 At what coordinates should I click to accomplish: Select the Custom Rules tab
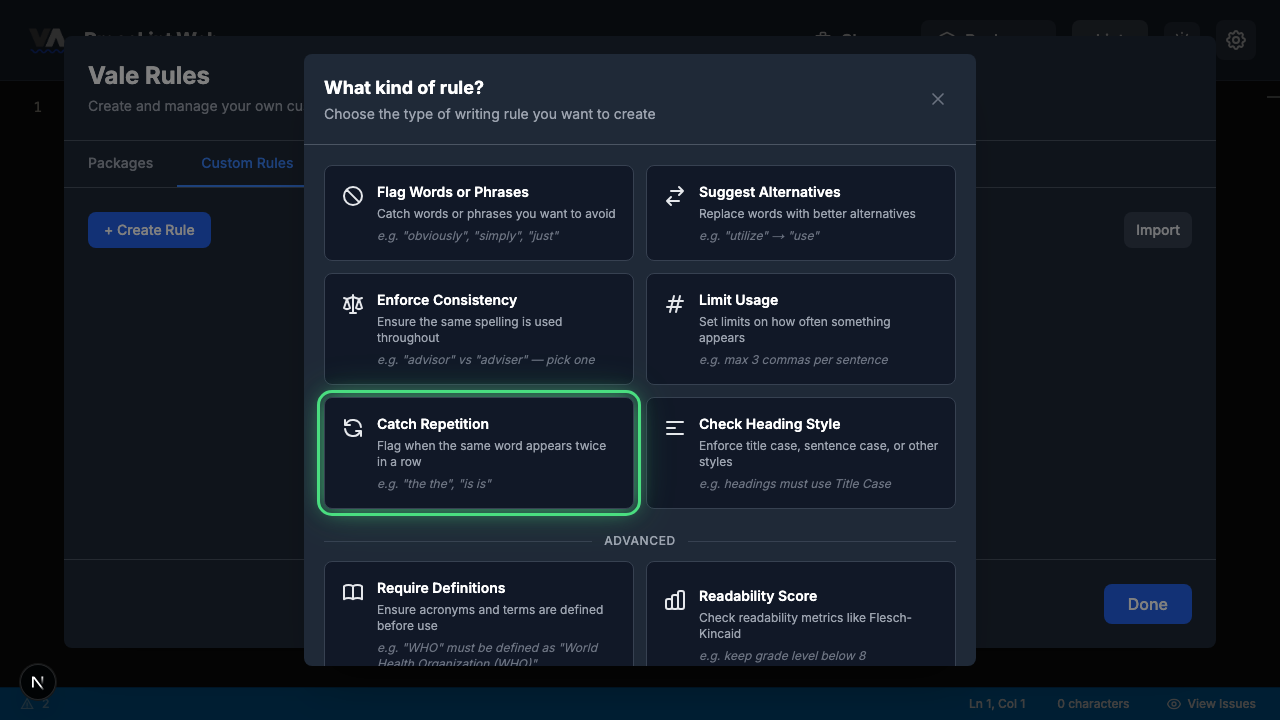[x=247, y=163]
